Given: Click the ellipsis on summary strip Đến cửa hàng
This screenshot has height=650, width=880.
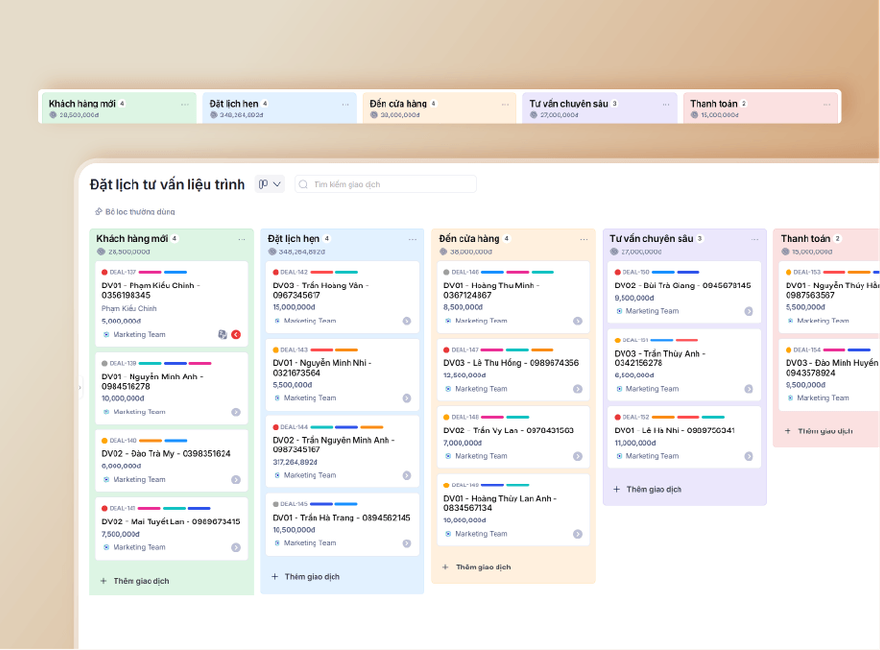Looking at the screenshot, I should coord(505,104).
